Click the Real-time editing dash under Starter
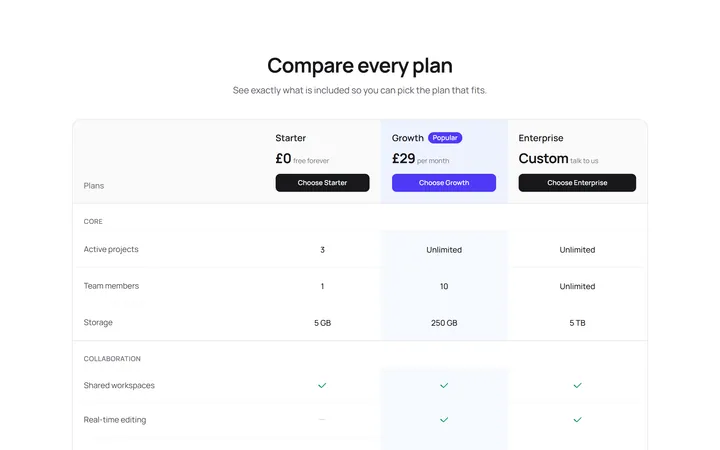Viewport: 720px width, 450px height. click(x=322, y=419)
